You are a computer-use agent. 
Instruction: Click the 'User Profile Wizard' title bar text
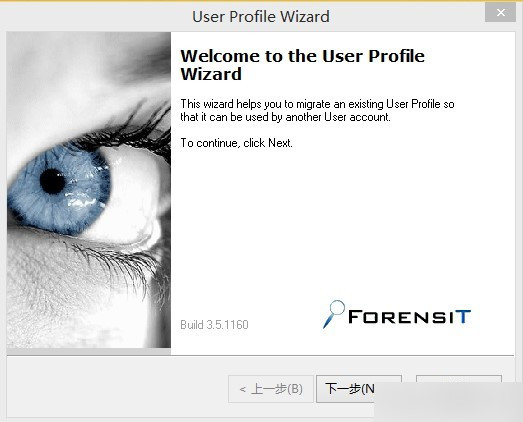pos(261,16)
